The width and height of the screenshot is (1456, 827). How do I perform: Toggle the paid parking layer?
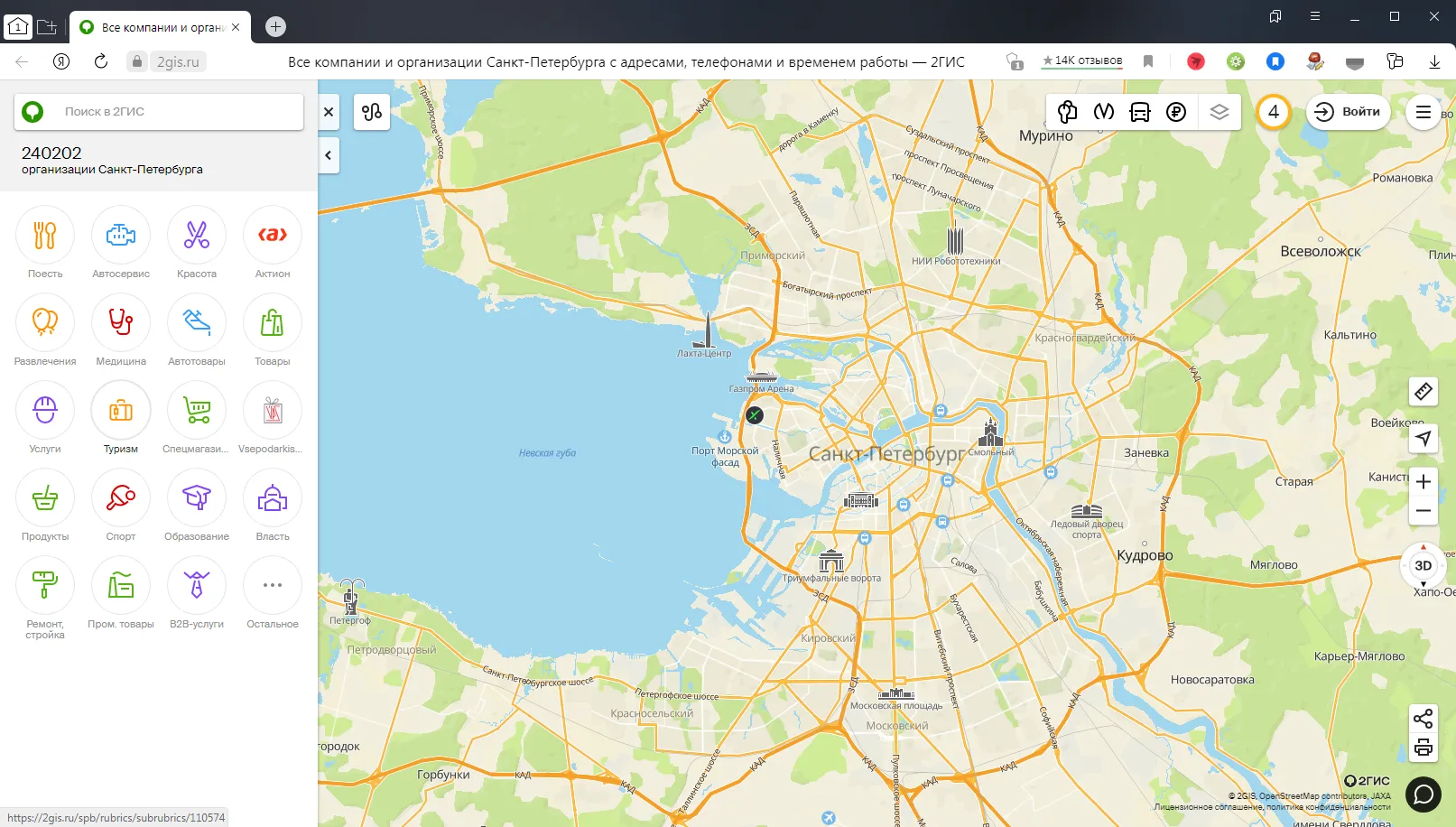click(1176, 112)
